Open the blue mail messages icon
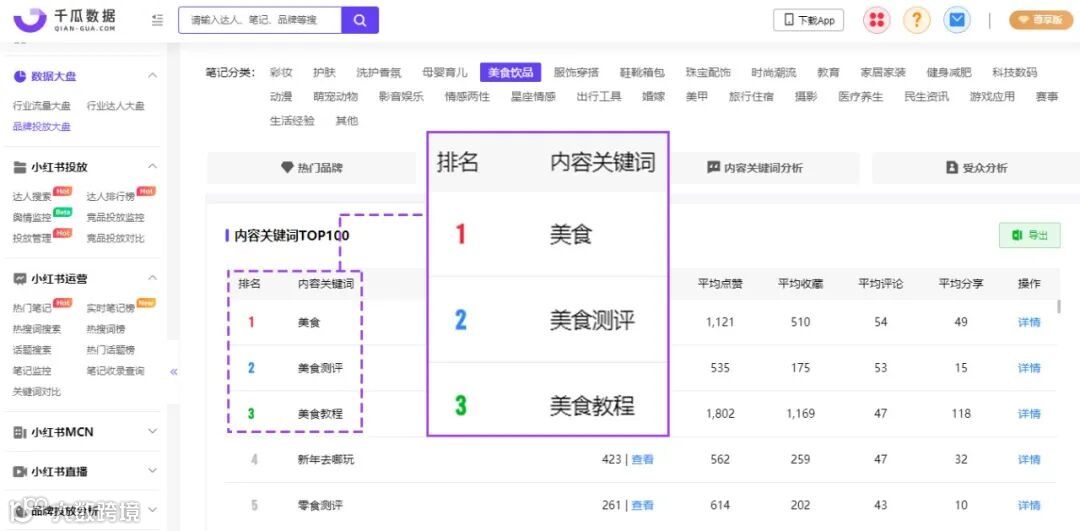The width and height of the screenshot is (1080, 531). (957, 21)
